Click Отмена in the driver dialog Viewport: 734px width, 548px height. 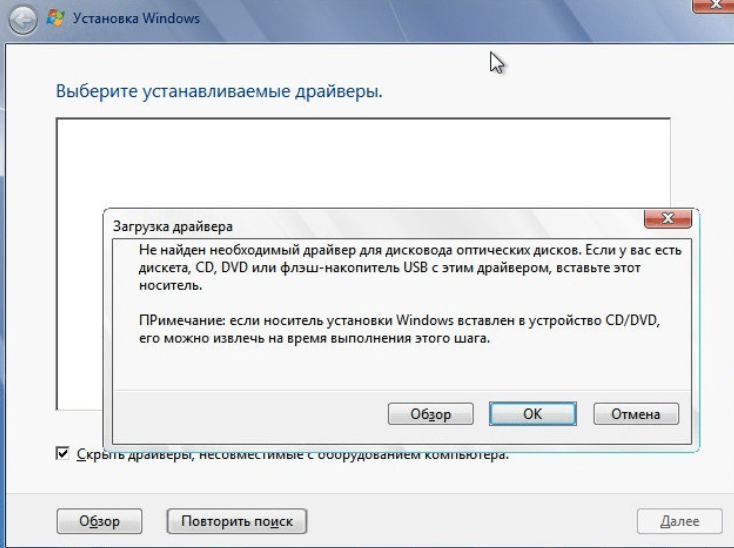pos(636,414)
